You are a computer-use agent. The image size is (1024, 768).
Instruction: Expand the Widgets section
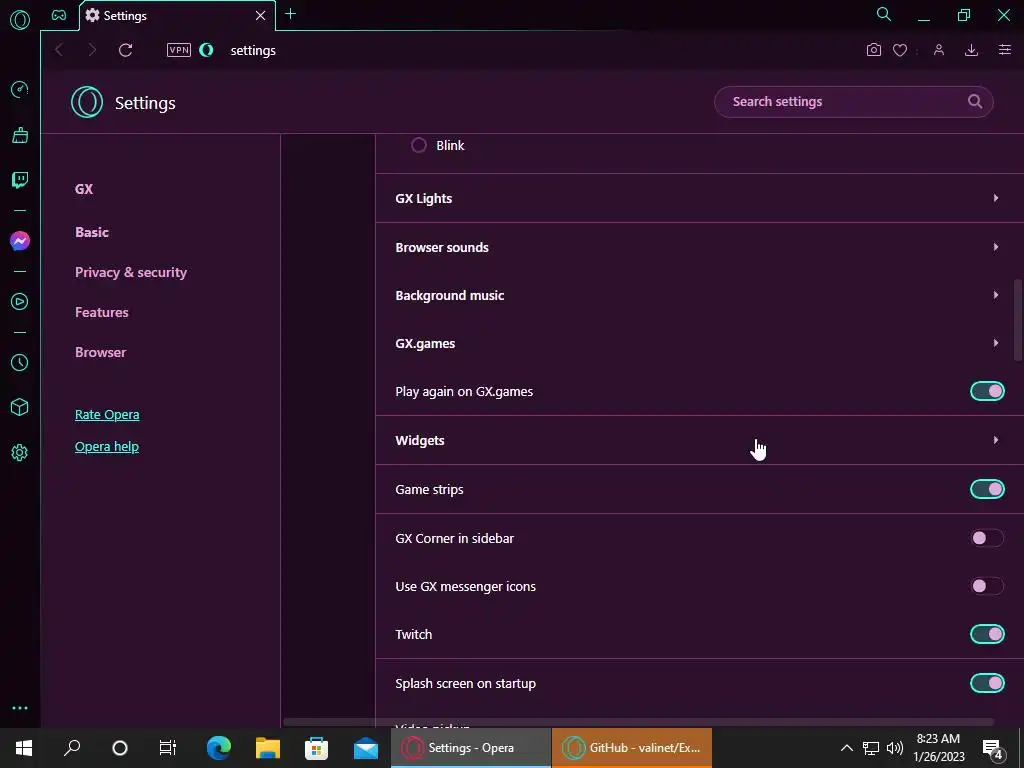click(x=699, y=440)
